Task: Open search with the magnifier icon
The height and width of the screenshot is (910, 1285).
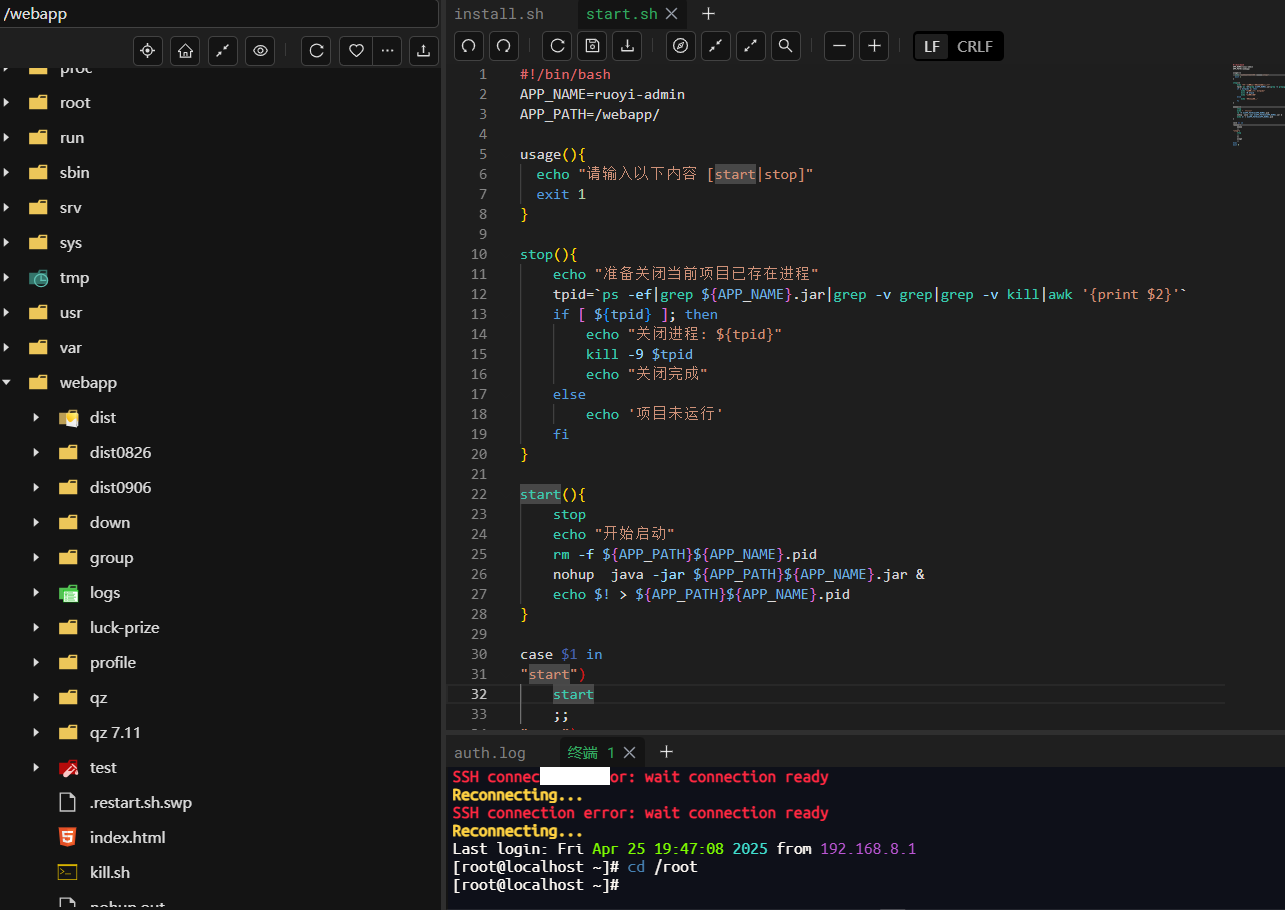Action: tap(786, 46)
